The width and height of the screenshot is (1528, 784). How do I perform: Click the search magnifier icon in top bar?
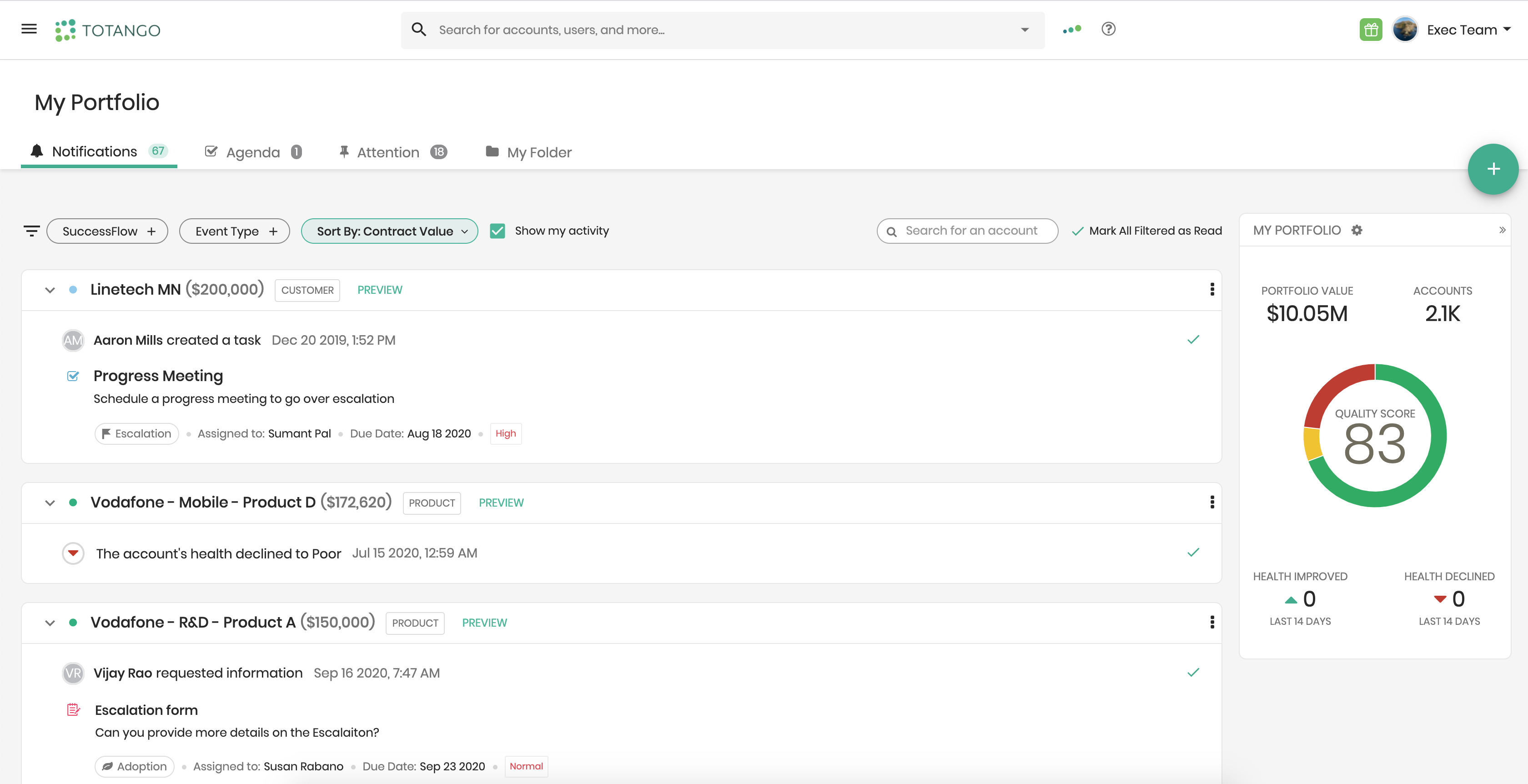[x=419, y=30]
